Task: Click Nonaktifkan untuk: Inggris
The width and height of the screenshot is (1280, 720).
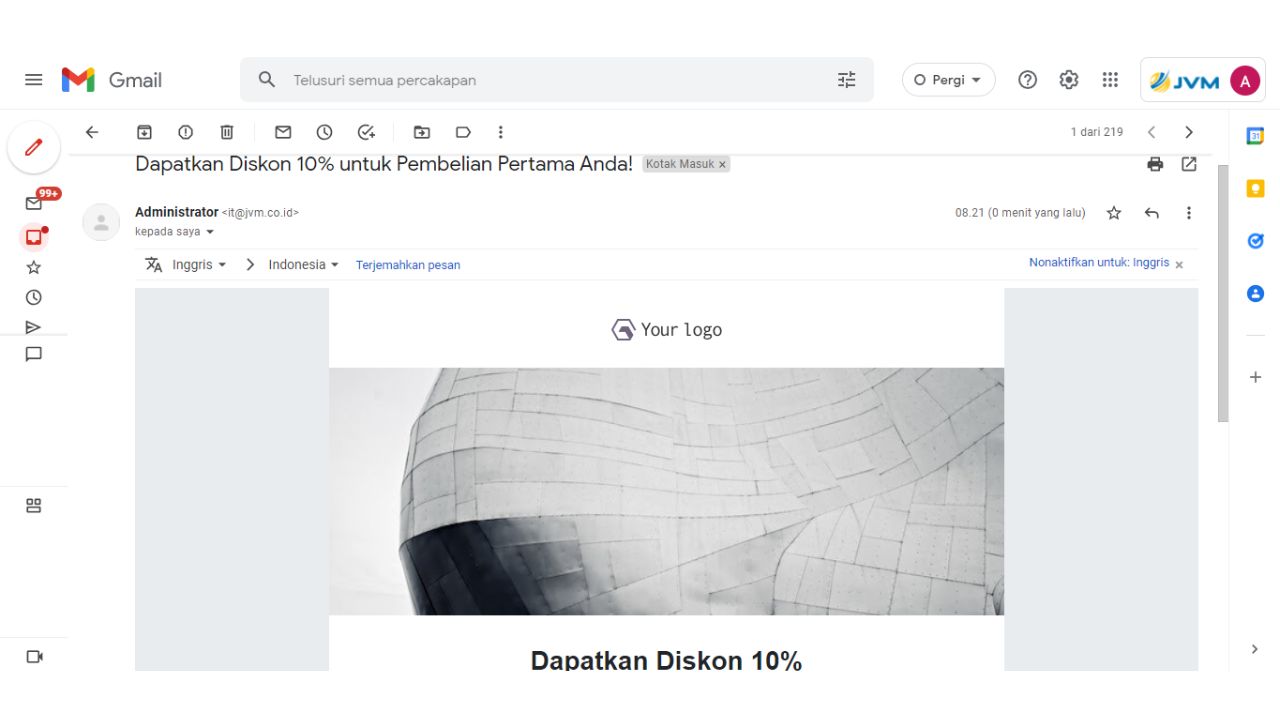Action: point(1099,263)
